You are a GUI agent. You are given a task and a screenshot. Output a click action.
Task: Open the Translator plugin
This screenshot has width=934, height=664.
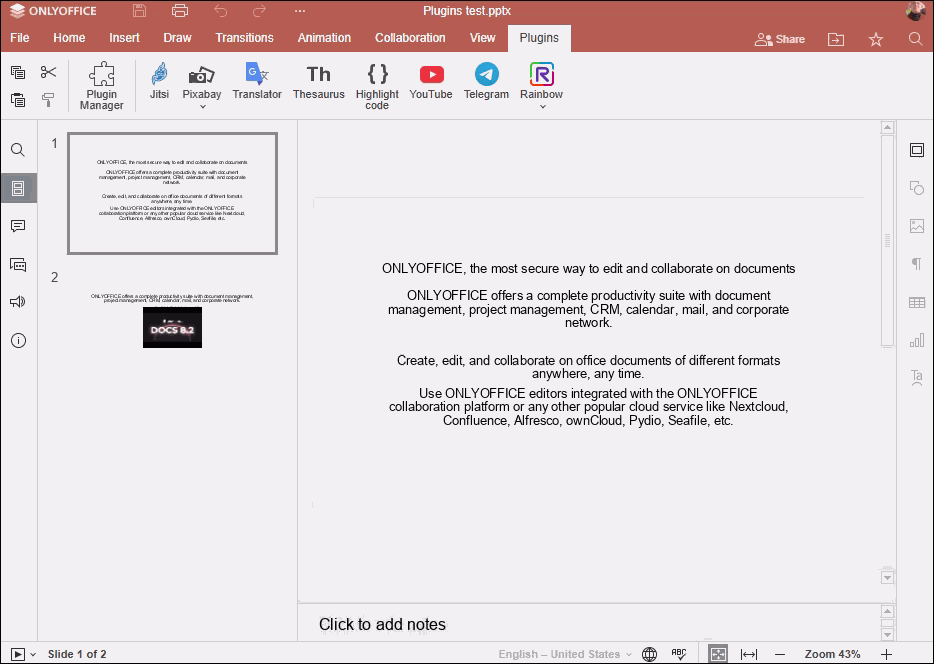257,82
